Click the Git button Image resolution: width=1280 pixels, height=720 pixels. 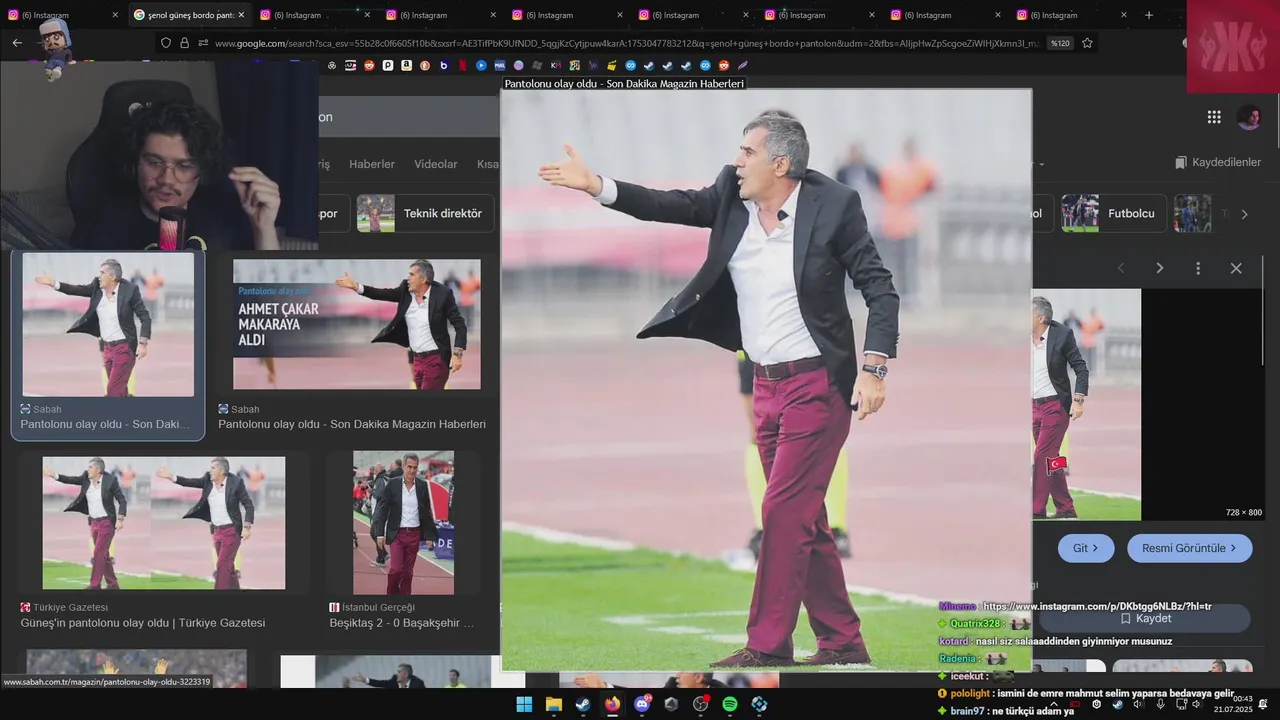1086,548
